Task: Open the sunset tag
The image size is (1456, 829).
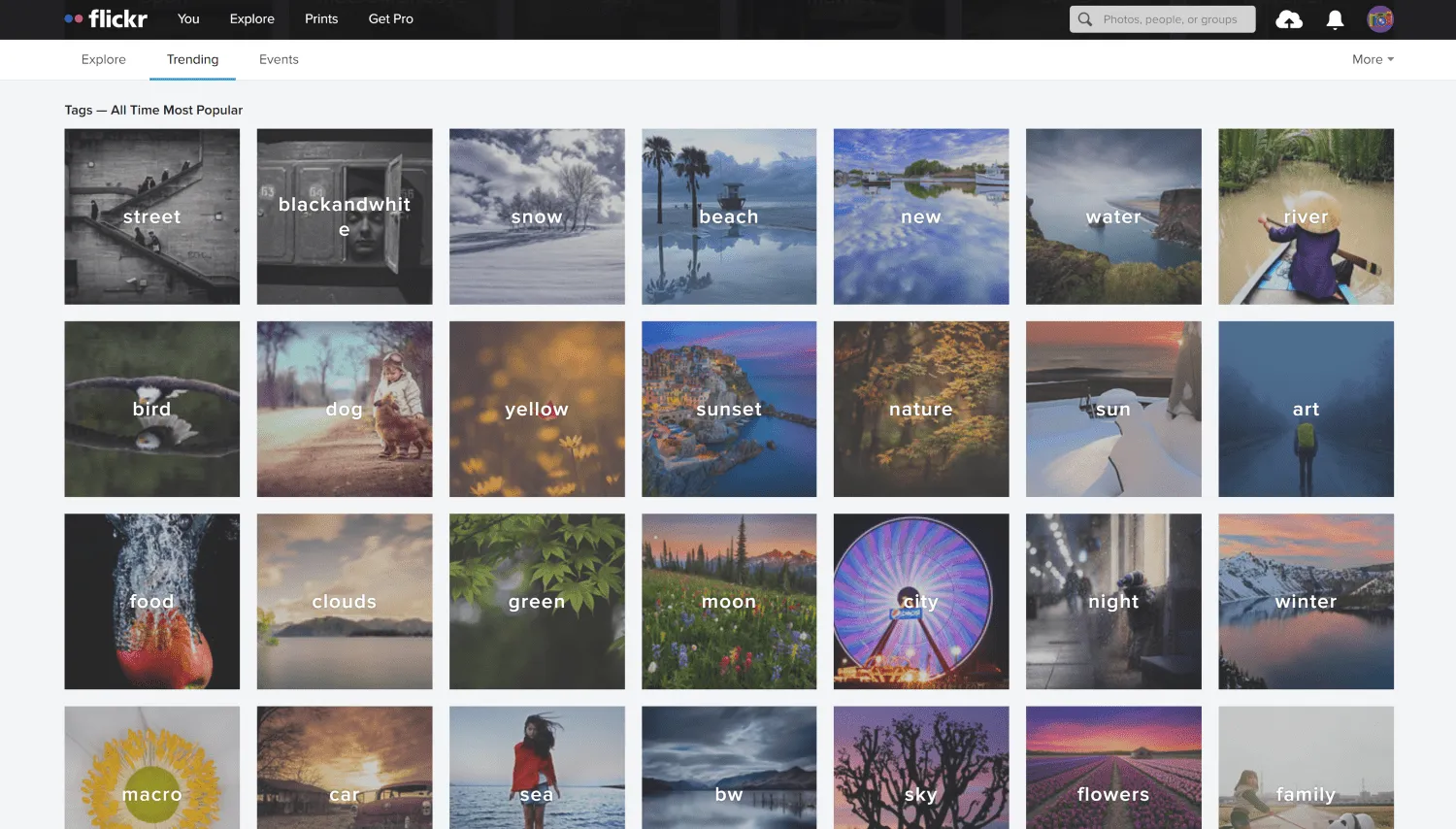Action: [729, 409]
